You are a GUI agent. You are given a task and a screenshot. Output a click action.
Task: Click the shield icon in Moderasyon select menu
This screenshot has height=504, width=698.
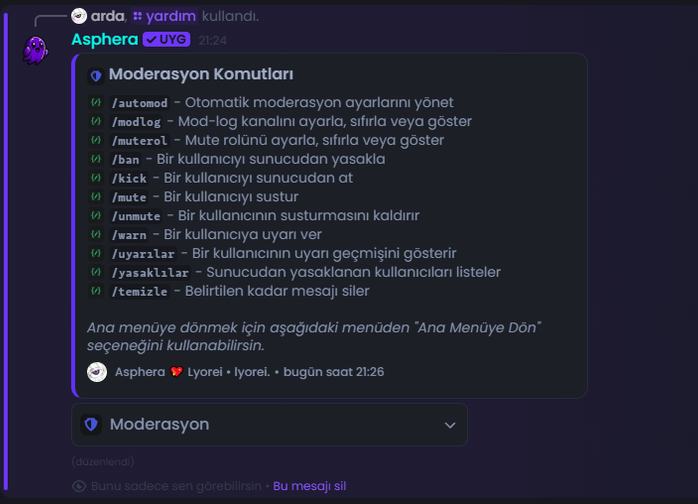(91, 424)
